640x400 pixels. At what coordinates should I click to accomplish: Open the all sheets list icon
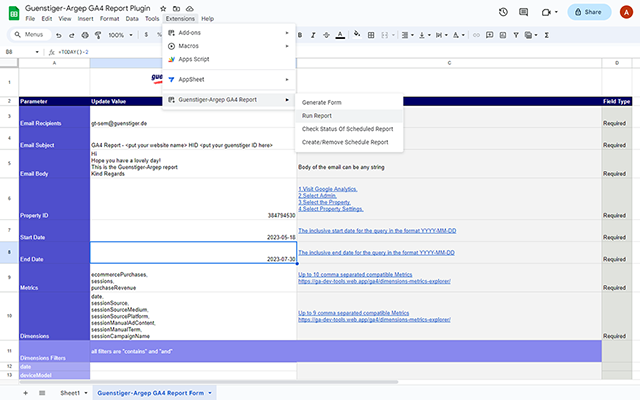[42, 393]
